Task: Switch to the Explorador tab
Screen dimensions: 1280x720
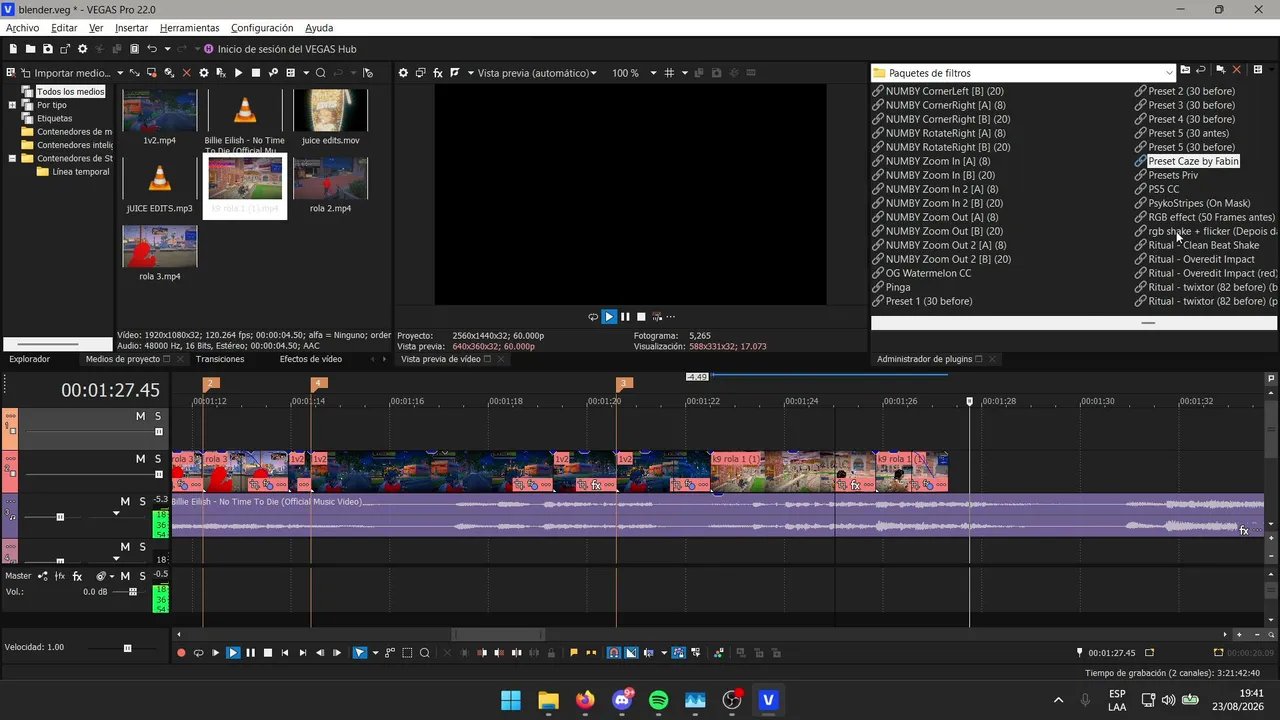Action: pos(29,359)
